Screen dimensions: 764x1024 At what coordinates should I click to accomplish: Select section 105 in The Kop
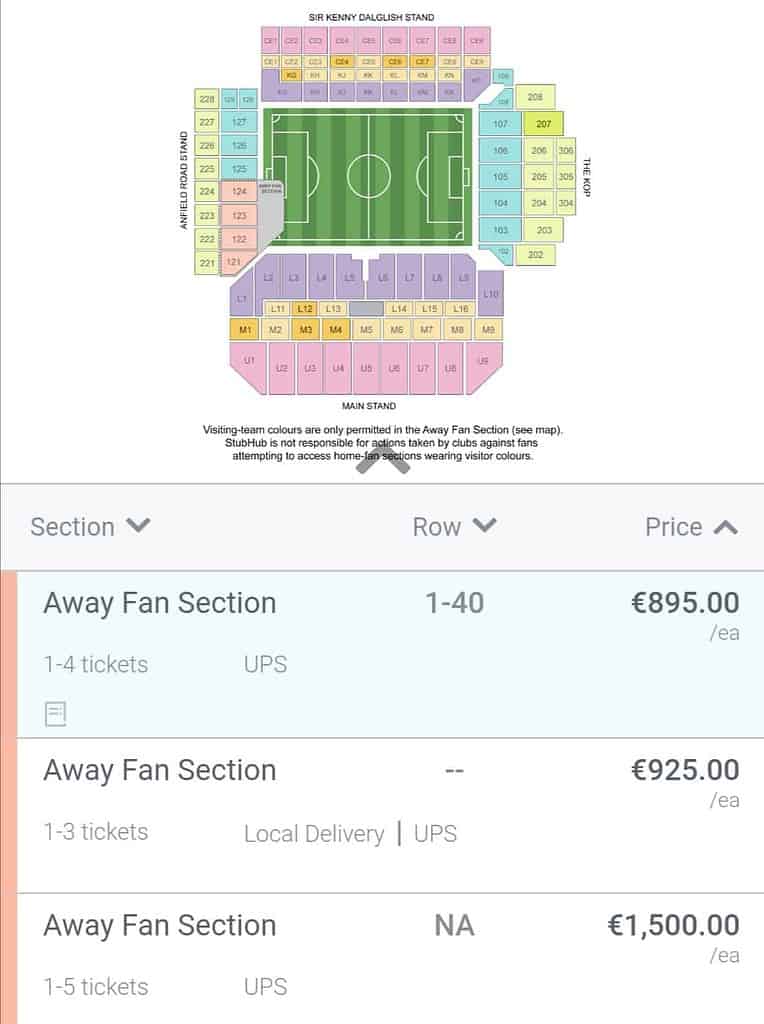click(500, 176)
